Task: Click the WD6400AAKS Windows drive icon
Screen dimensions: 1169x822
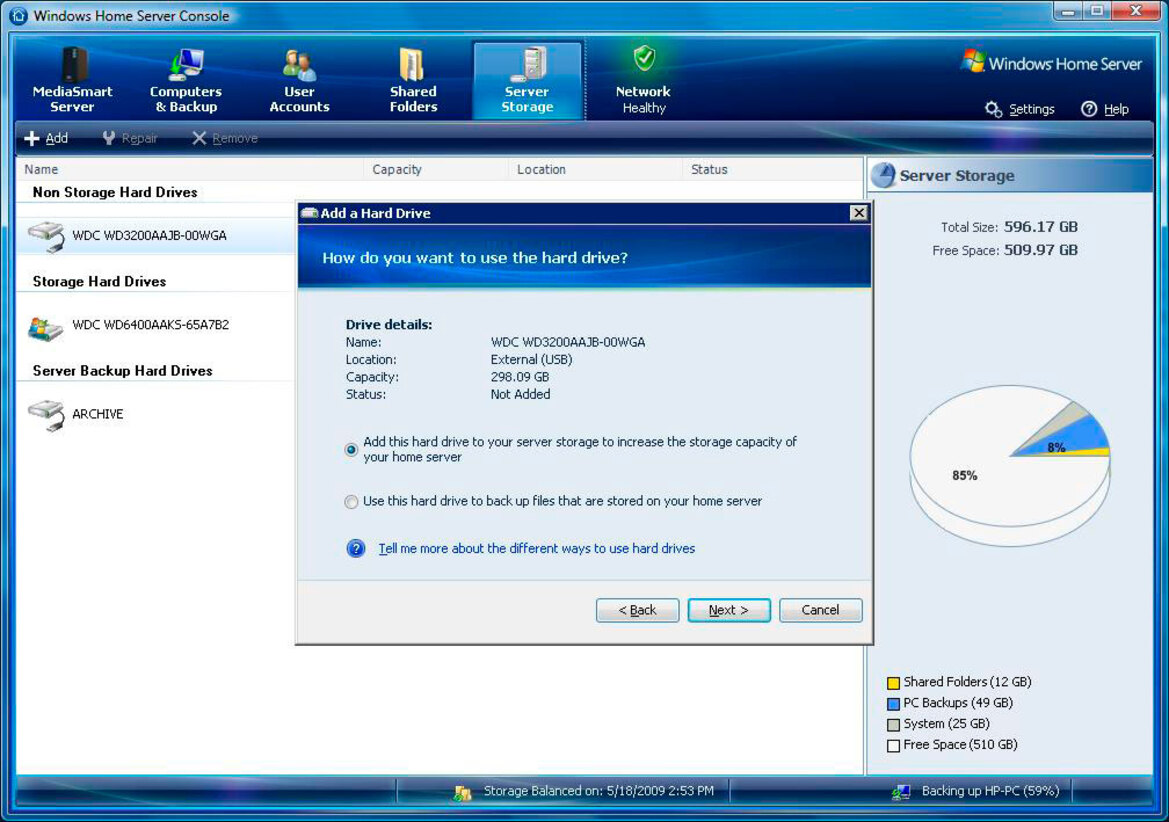Action: point(45,328)
